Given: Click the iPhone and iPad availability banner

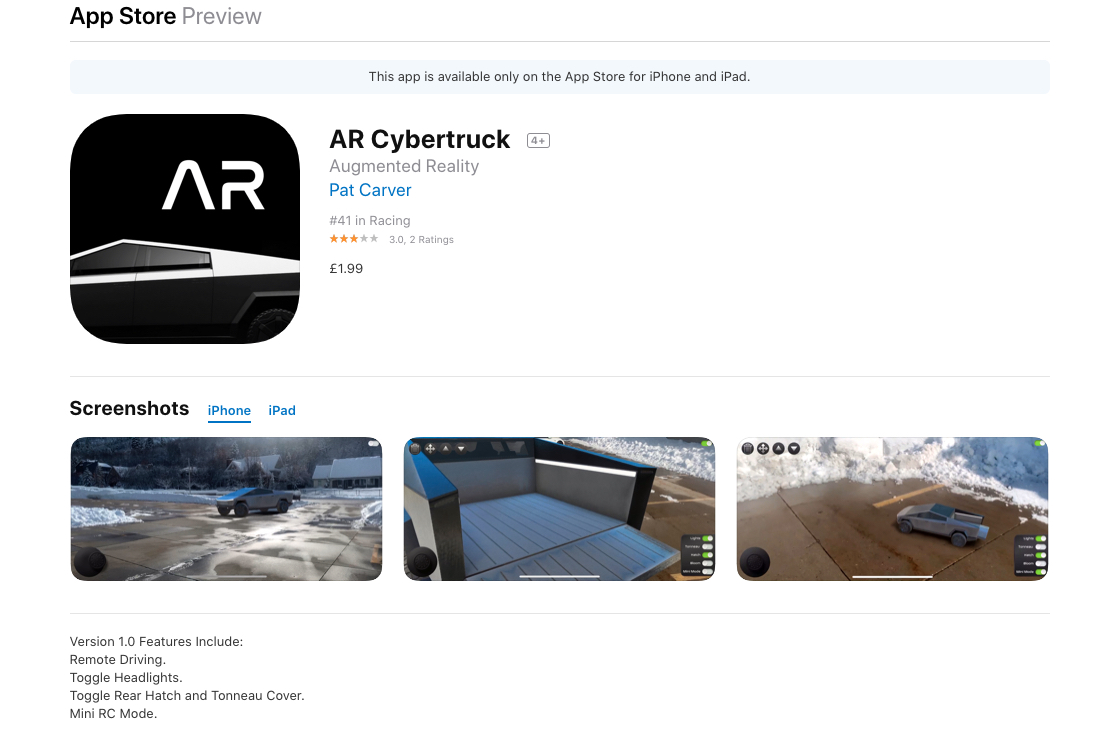Looking at the screenshot, I should tap(560, 76).
